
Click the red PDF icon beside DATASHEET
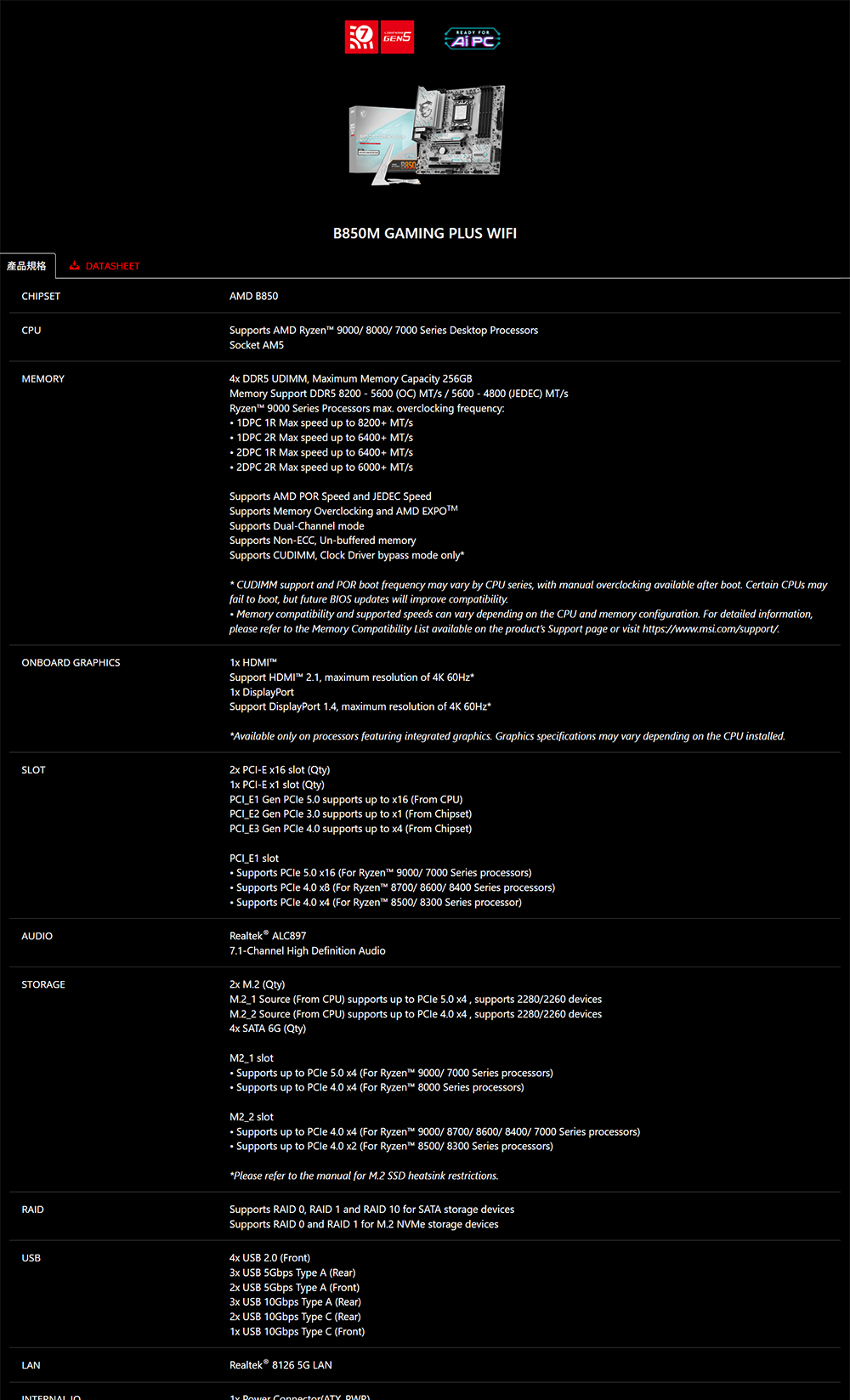(x=75, y=266)
